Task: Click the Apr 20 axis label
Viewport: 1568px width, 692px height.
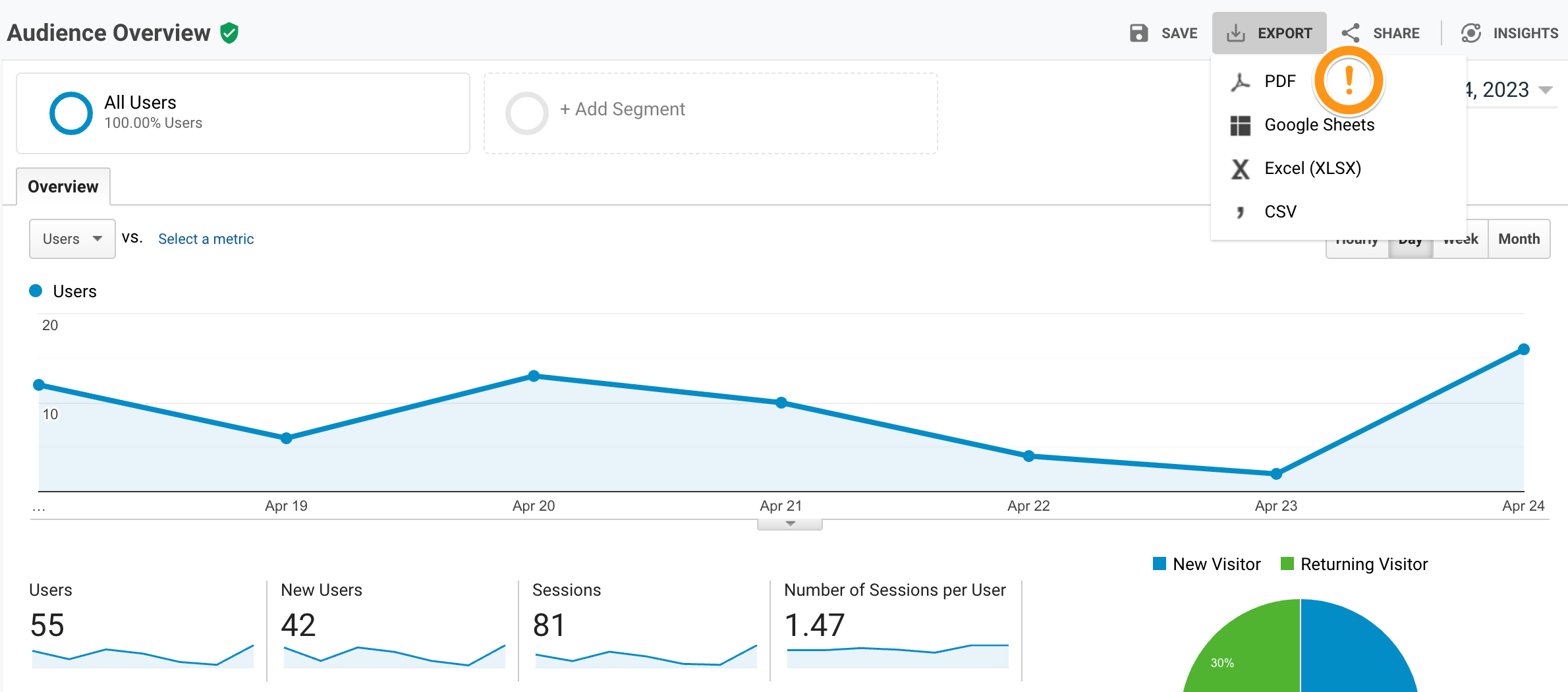Action: pyautogui.click(x=534, y=505)
